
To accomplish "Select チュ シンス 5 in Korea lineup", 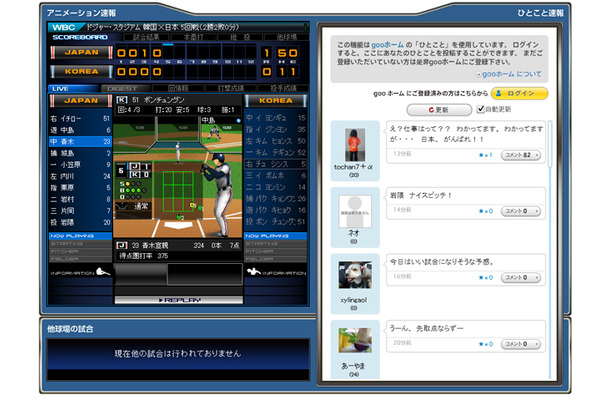I will click(x=275, y=164).
